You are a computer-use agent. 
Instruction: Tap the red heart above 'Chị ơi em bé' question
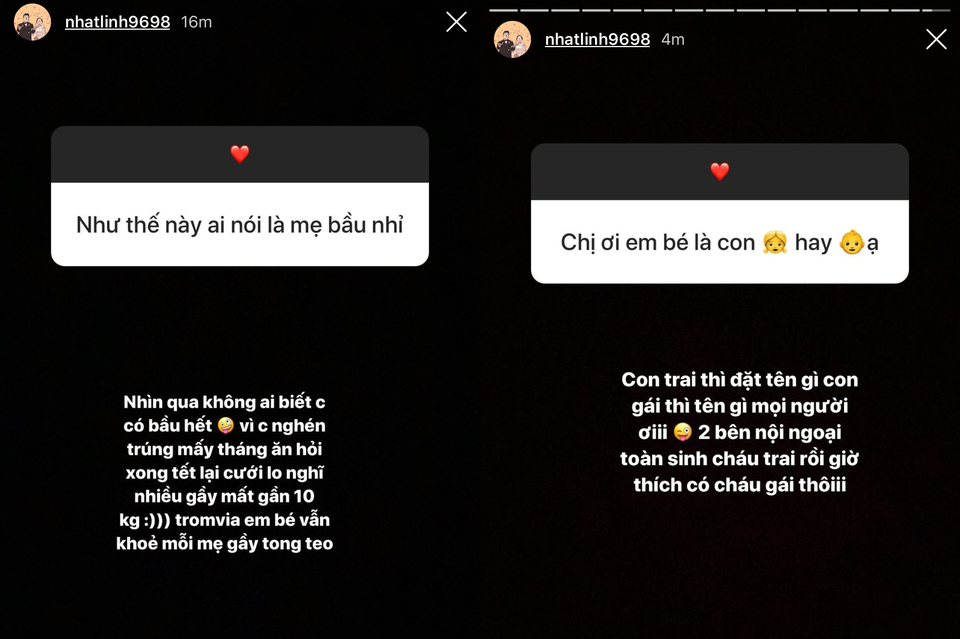point(720,171)
